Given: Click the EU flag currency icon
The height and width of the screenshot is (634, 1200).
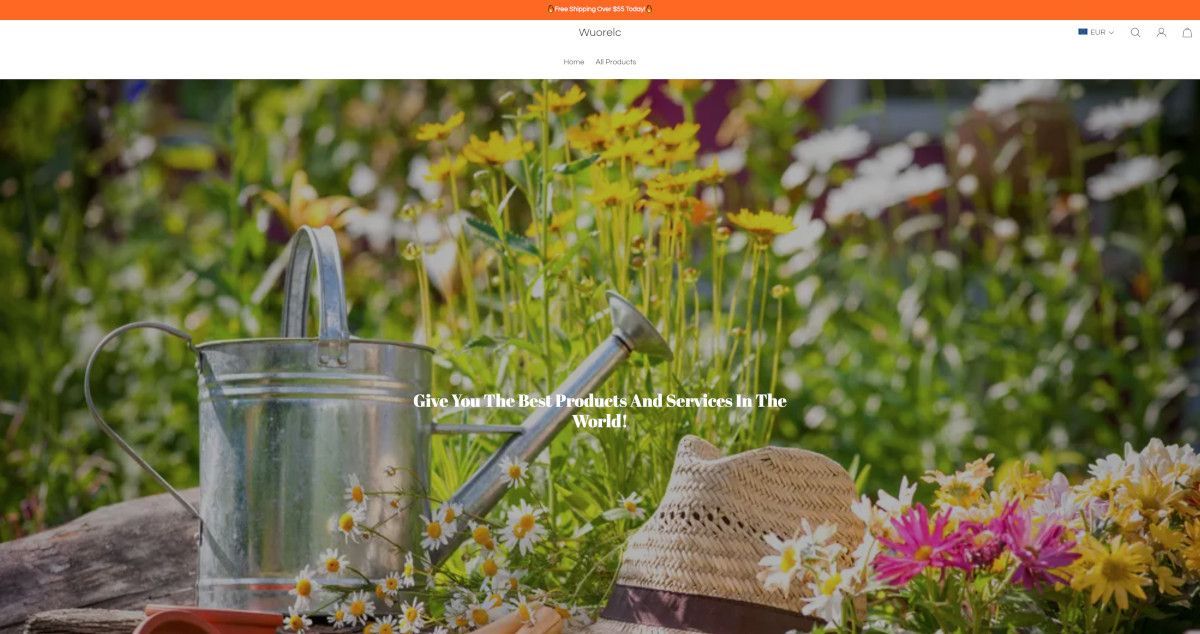Looking at the screenshot, I should click(1083, 32).
